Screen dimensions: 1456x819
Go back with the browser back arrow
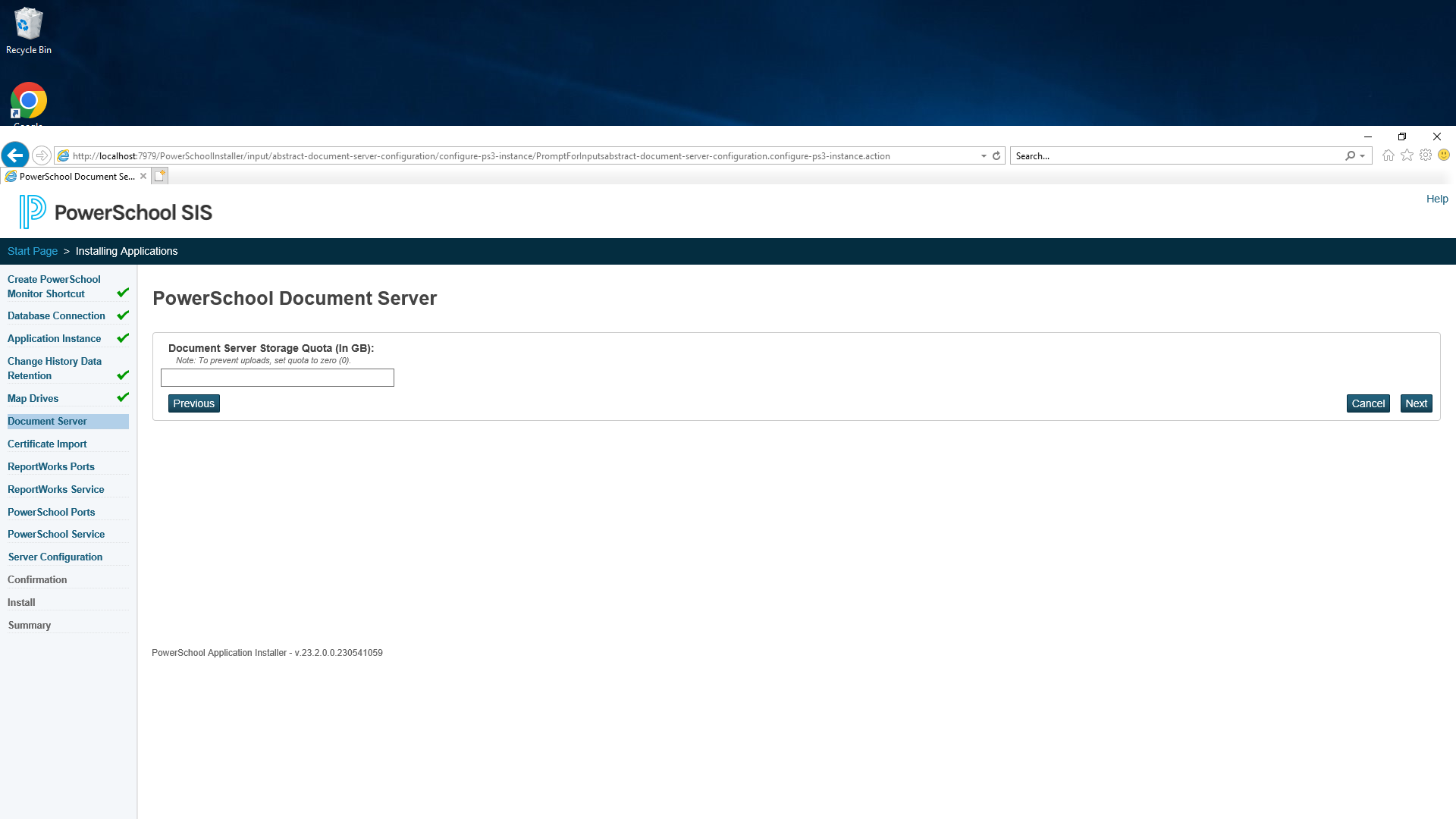(x=15, y=155)
